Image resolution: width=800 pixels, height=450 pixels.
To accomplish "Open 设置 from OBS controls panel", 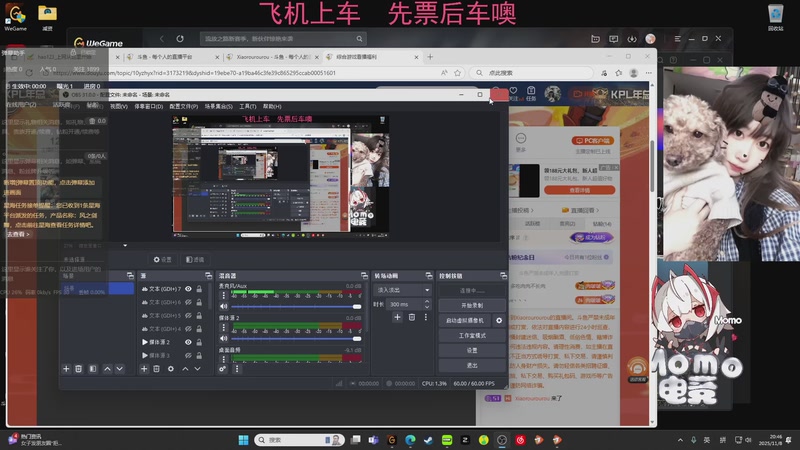I will click(x=472, y=351).
